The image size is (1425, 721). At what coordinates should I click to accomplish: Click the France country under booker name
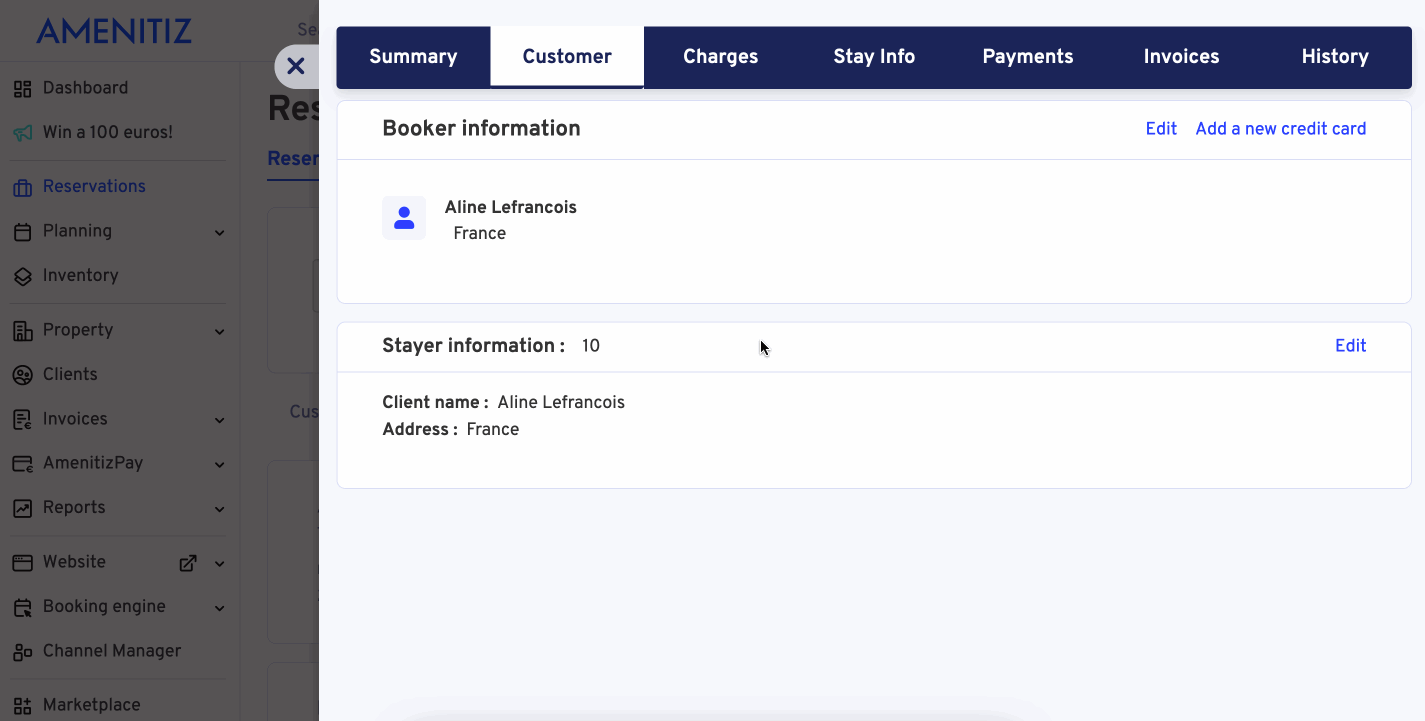[480, 234]
